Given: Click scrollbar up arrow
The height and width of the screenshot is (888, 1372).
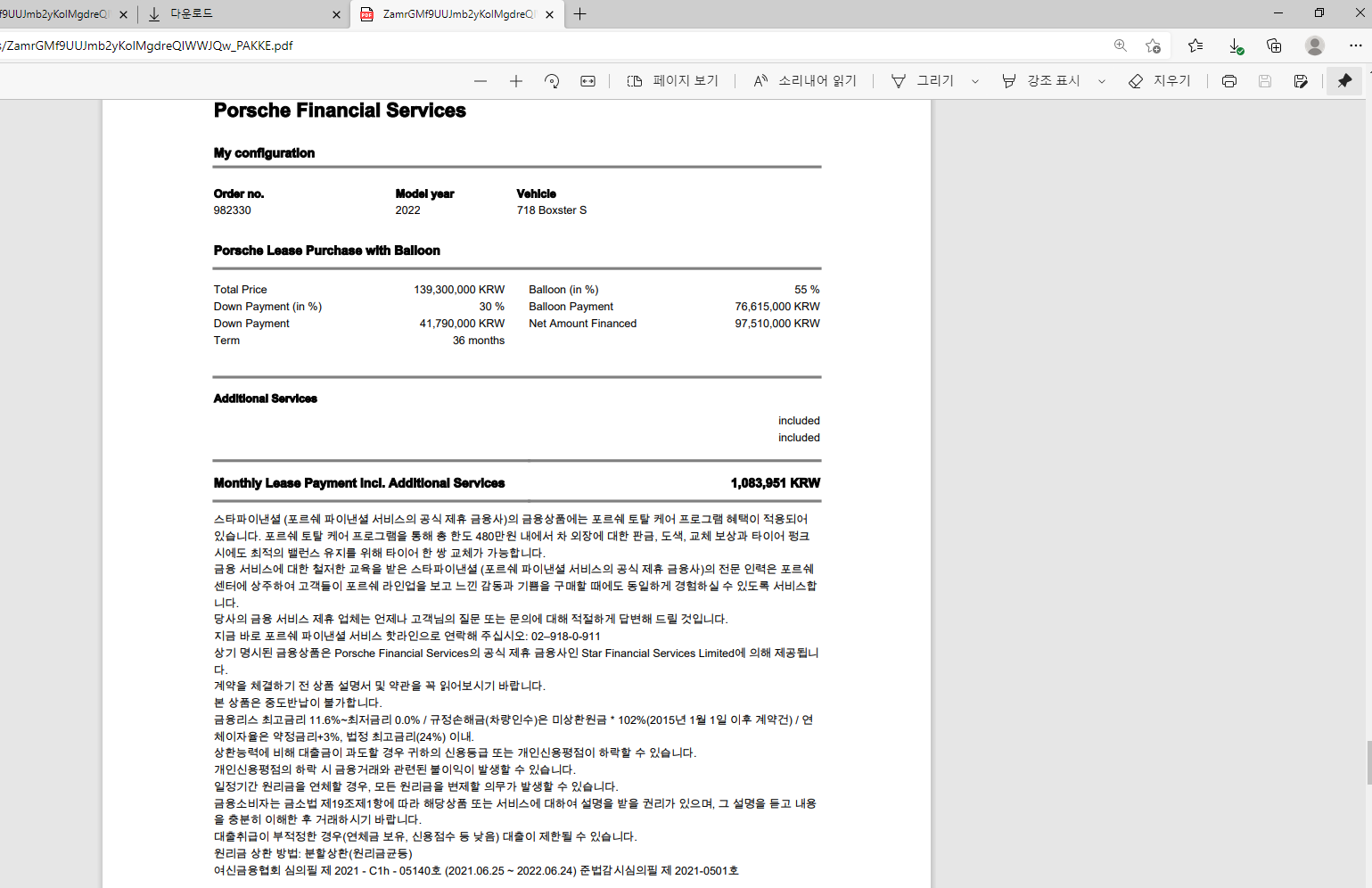Looking at the screenshot, I should pyautogui.click(x=1369, y=71).
